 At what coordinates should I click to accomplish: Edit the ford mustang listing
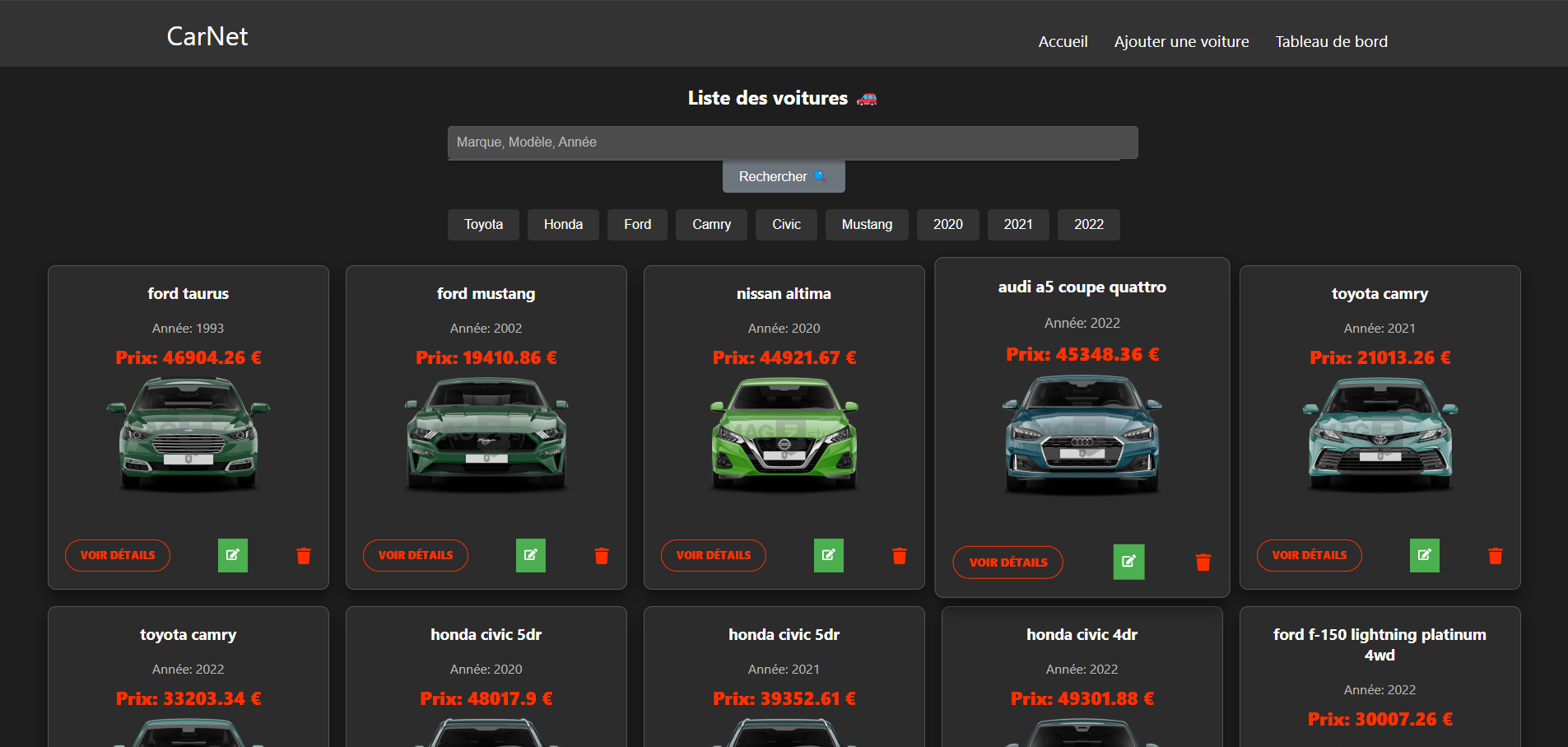point(530,555)
